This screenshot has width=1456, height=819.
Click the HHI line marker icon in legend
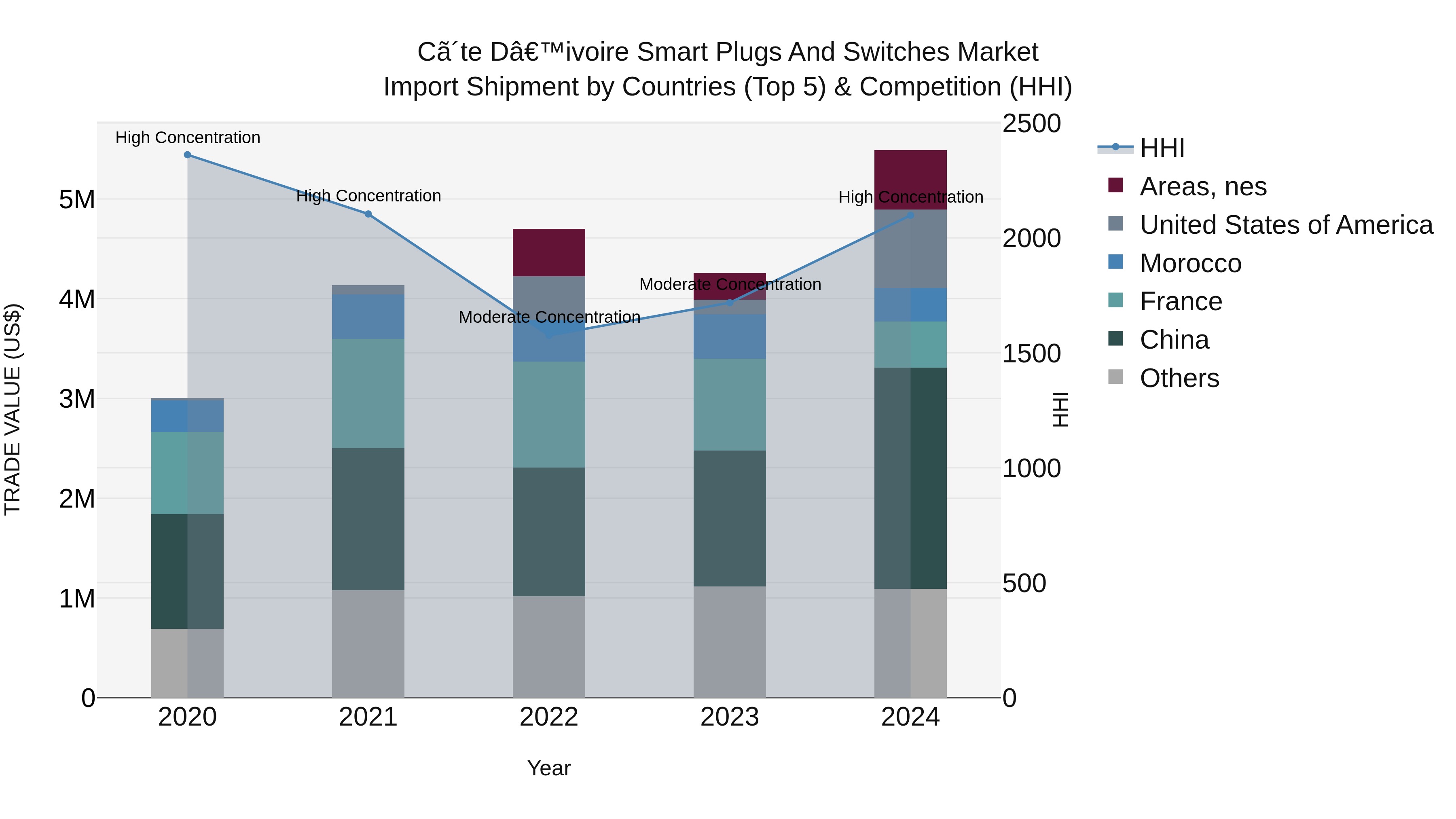click(1115, 147)
